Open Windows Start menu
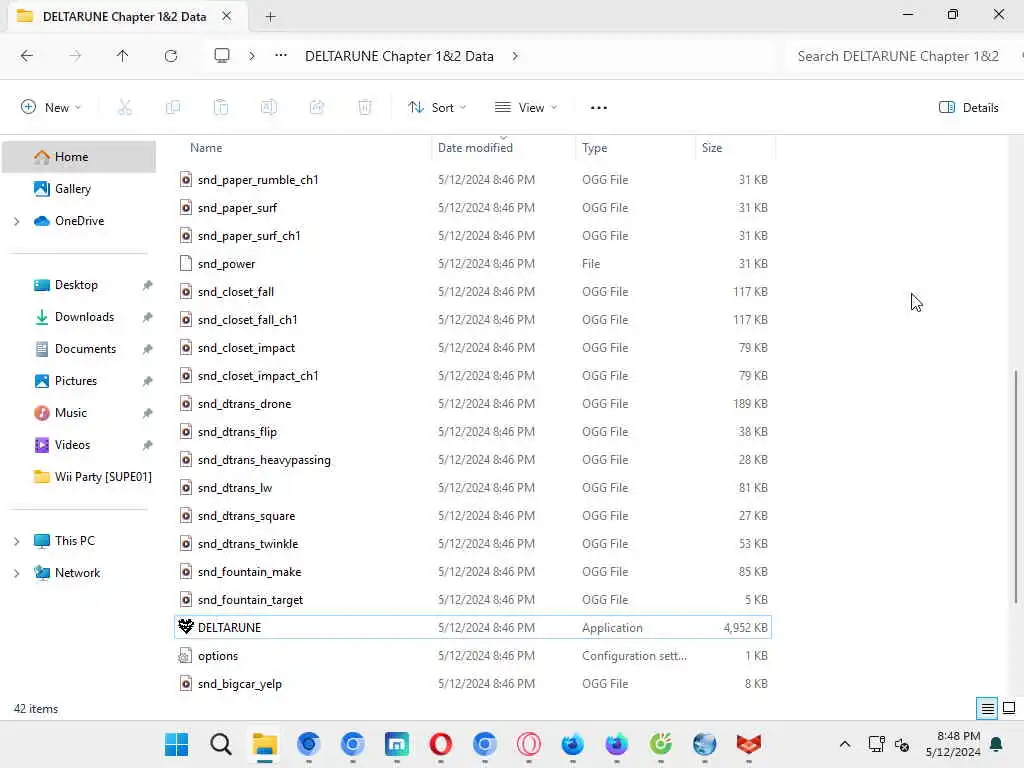Viewport: 1024px width, 768px height. tap(176, 744)
